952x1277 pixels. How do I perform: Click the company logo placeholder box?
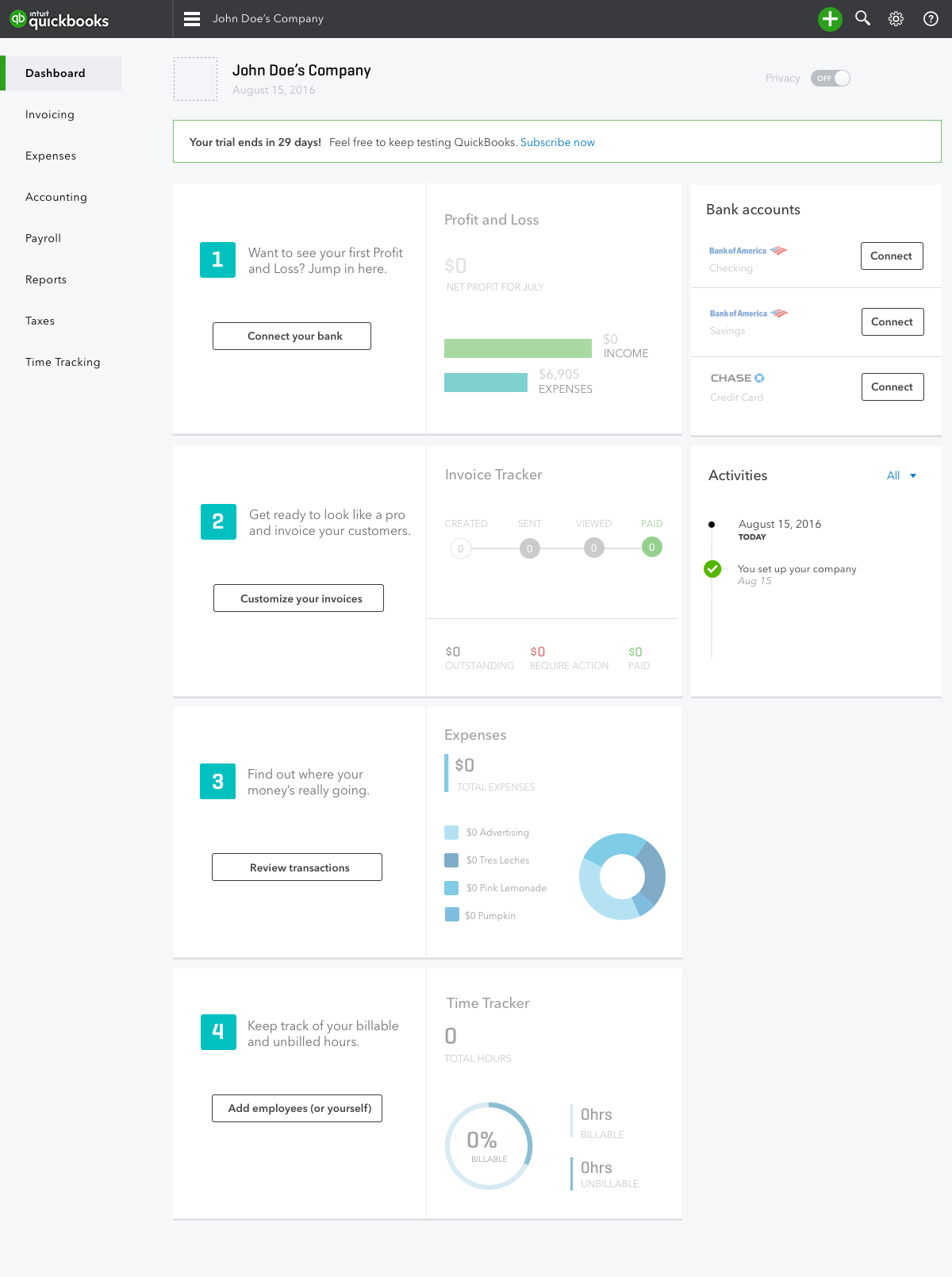pos(195,79)
